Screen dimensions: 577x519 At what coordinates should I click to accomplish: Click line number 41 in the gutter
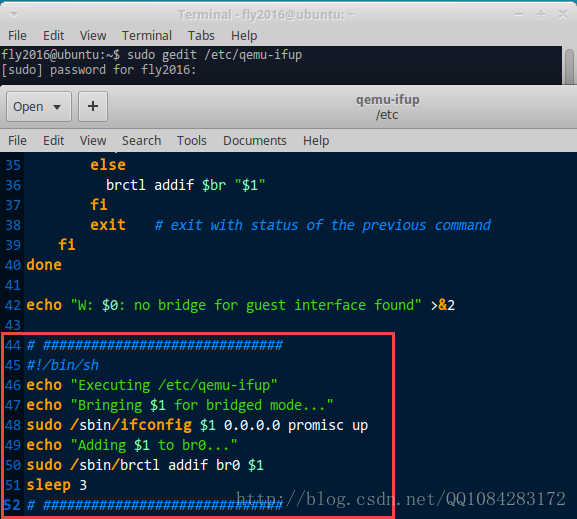click(13, 285)
